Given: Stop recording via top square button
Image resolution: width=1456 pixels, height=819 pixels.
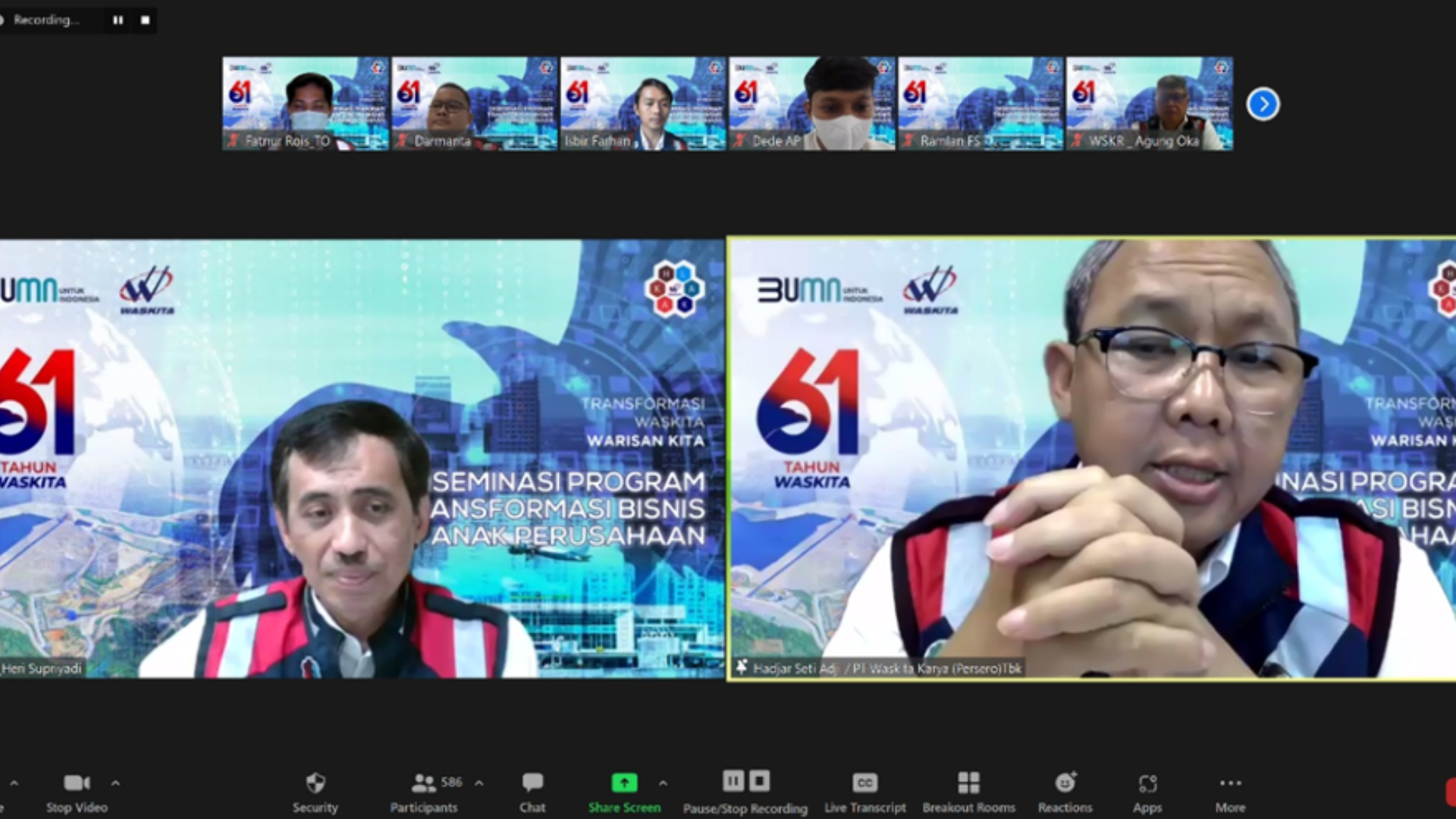Looking at the screenshot, I should pos(145,20).
